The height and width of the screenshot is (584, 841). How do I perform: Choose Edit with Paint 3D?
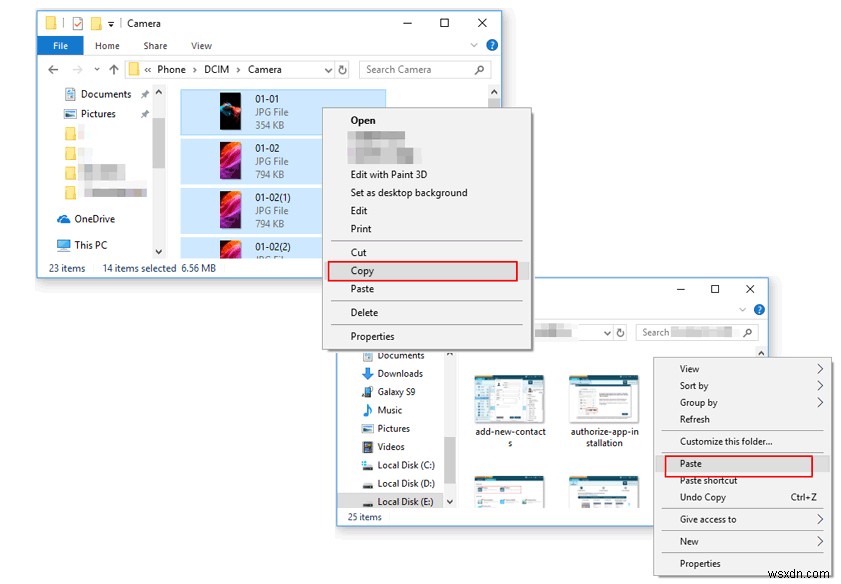tap(389, 174)
